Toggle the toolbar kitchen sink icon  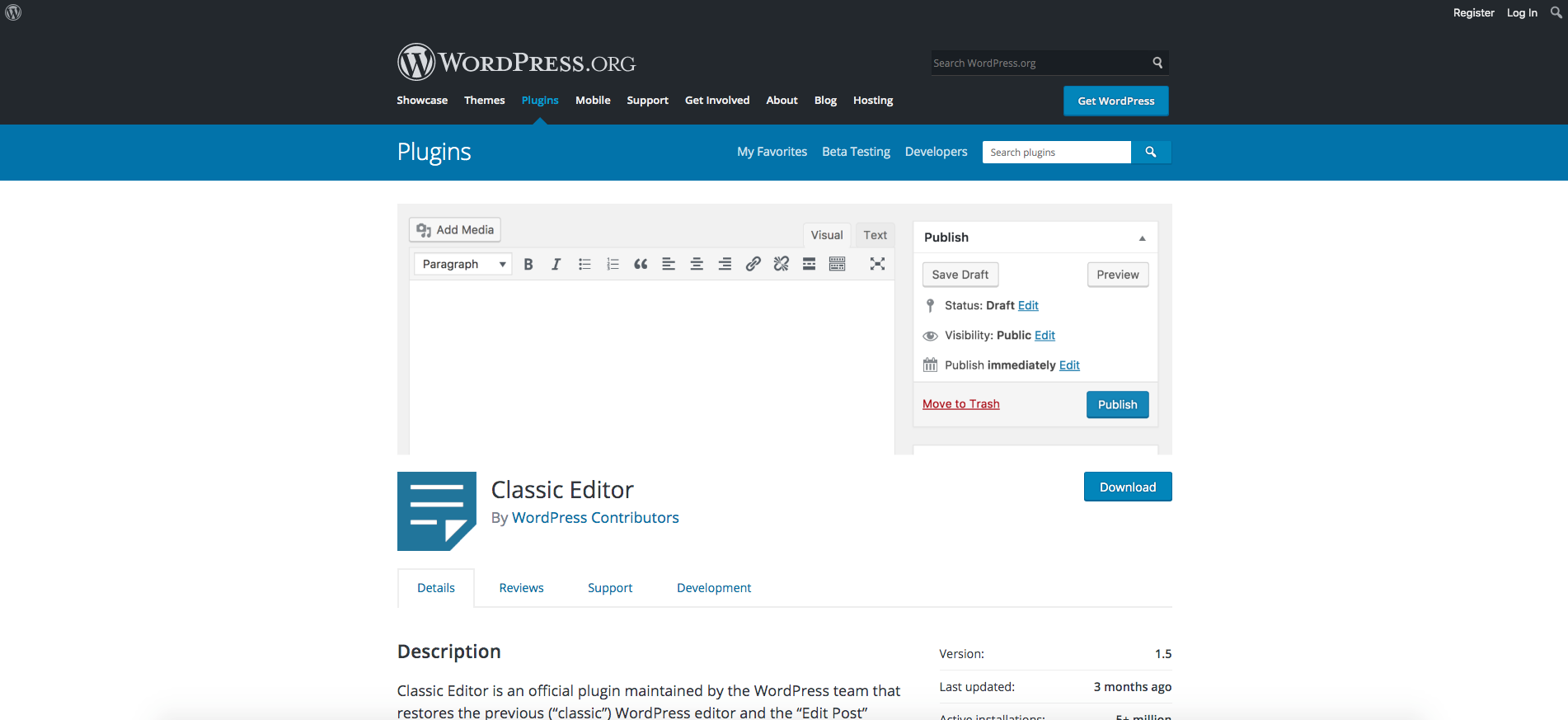click(837, 264)
